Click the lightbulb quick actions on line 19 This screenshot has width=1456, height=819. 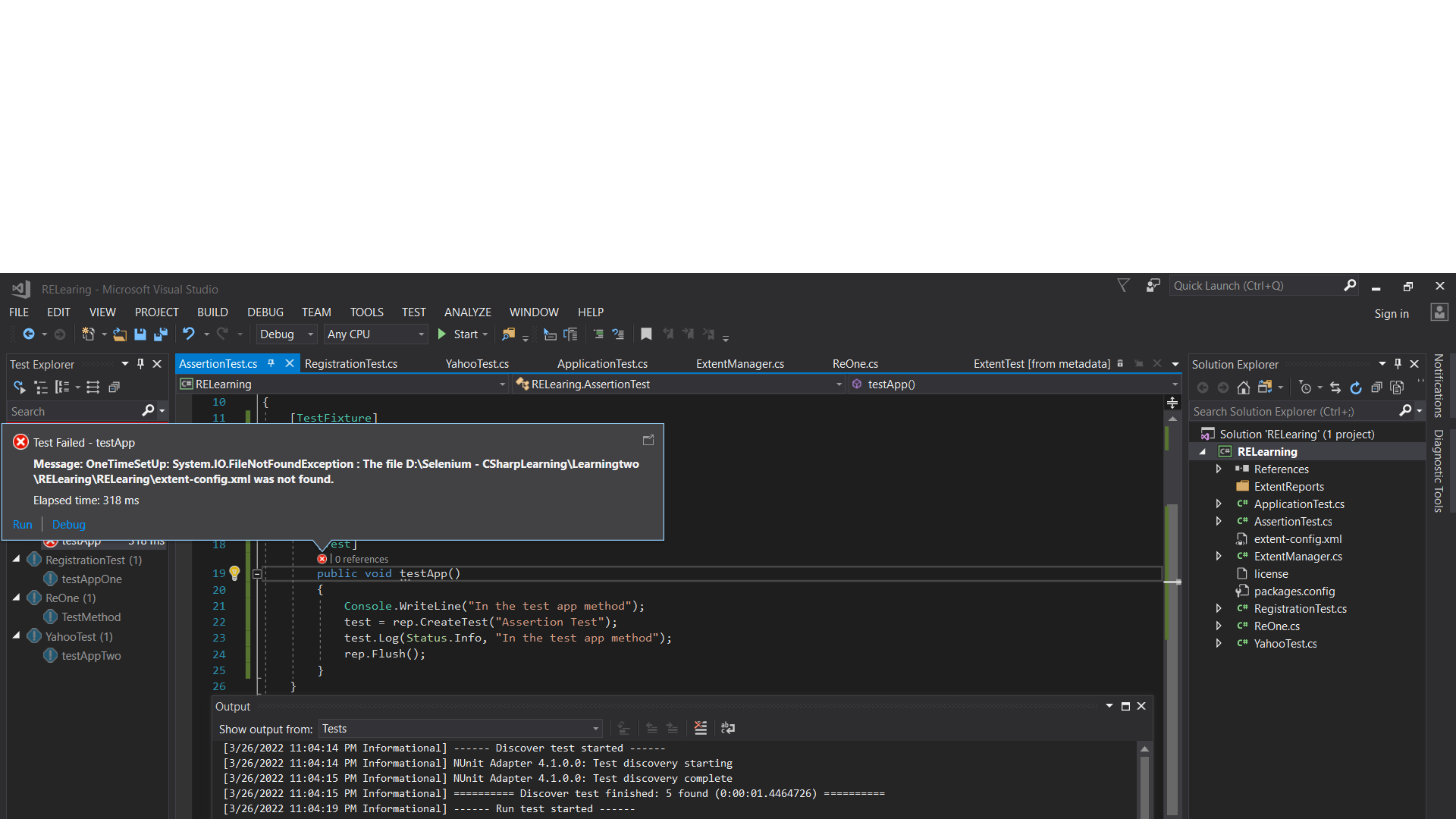click(x=234, y=573)
